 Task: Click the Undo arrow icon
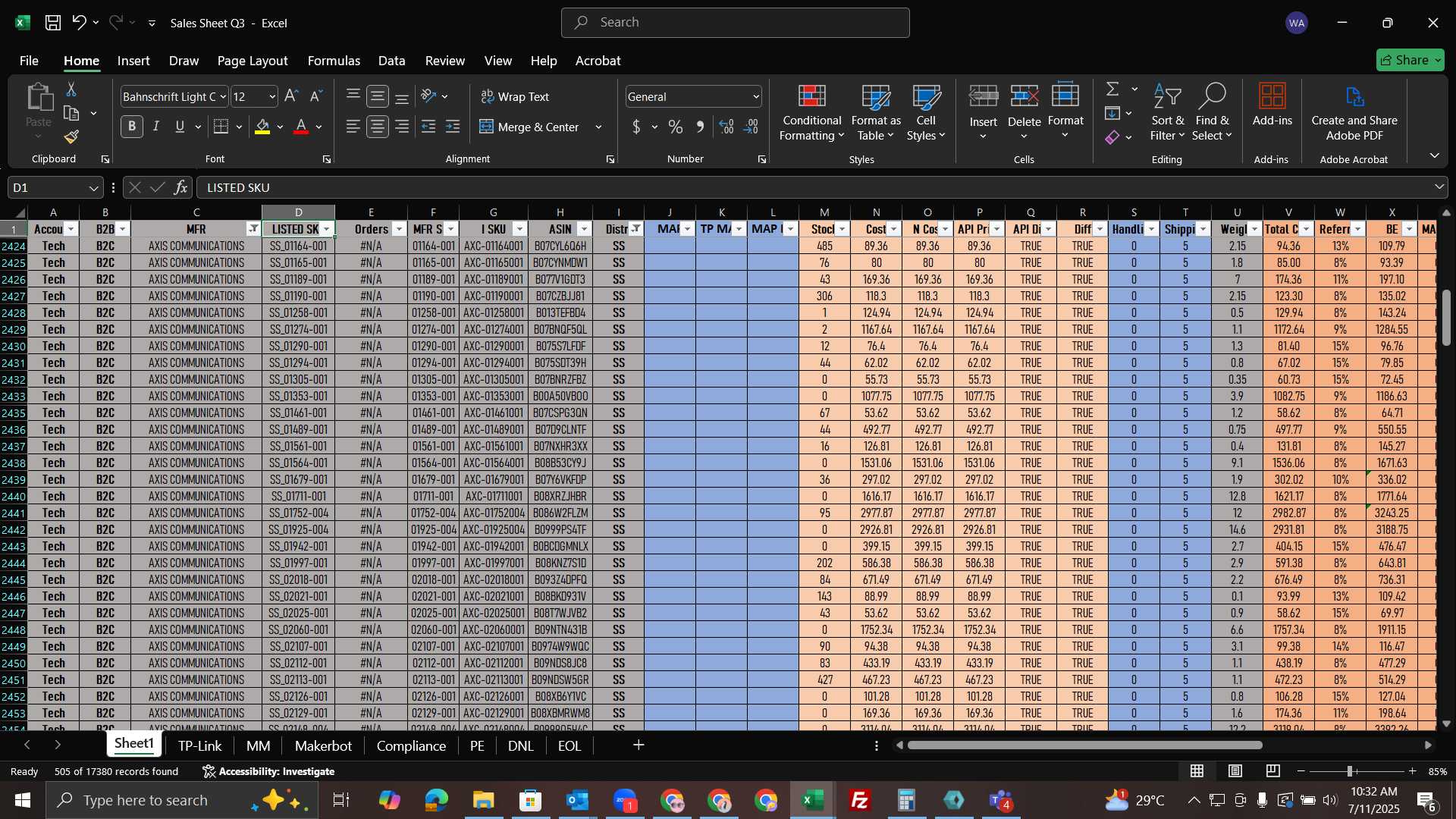(79, 23)
